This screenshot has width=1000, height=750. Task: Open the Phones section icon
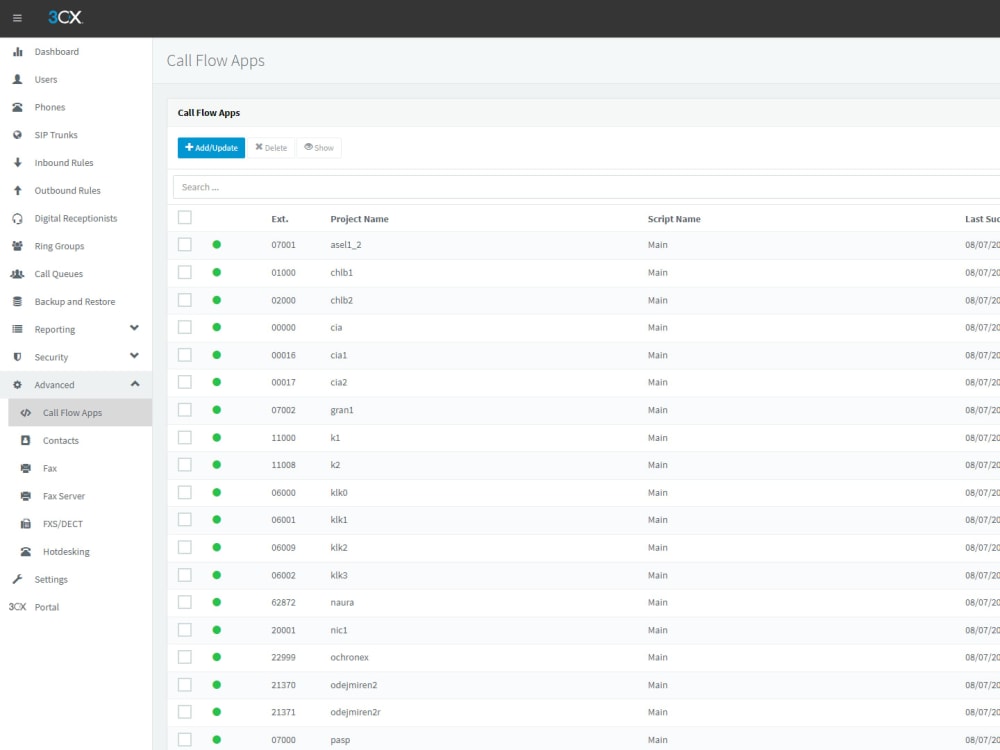pyautogui.click(x=20, y=107)
